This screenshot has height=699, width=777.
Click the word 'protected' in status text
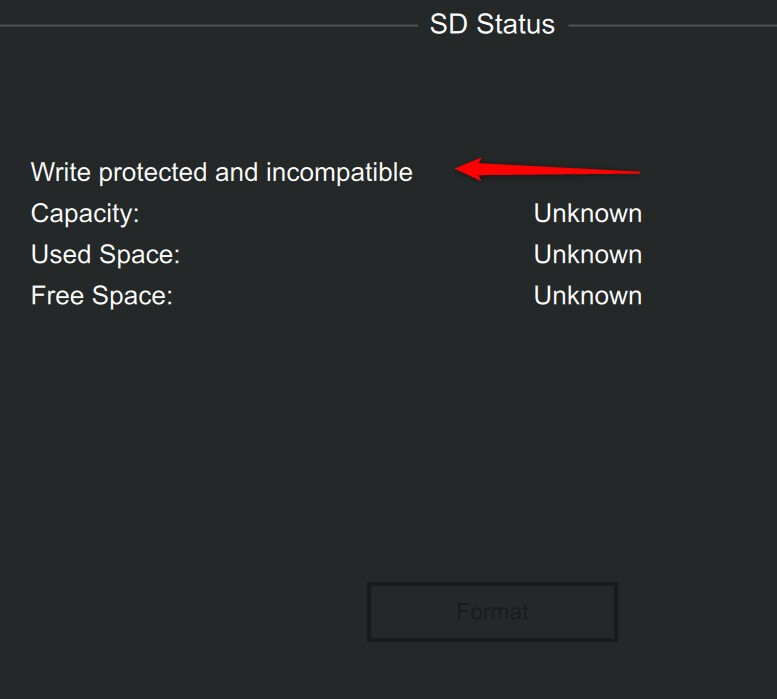(153, 173)
